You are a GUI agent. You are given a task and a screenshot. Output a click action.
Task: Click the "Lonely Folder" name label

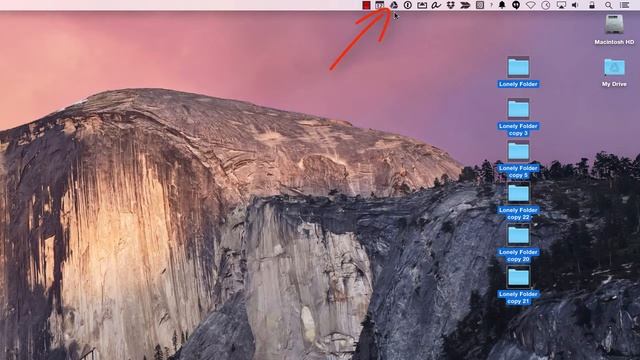click(518, 84)
